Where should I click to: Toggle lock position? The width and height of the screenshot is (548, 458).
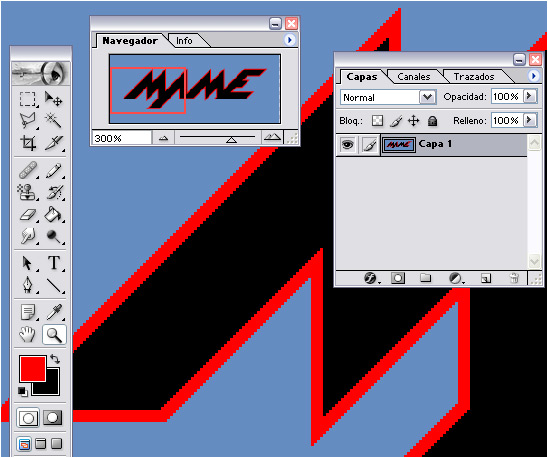tap(413, 121)
